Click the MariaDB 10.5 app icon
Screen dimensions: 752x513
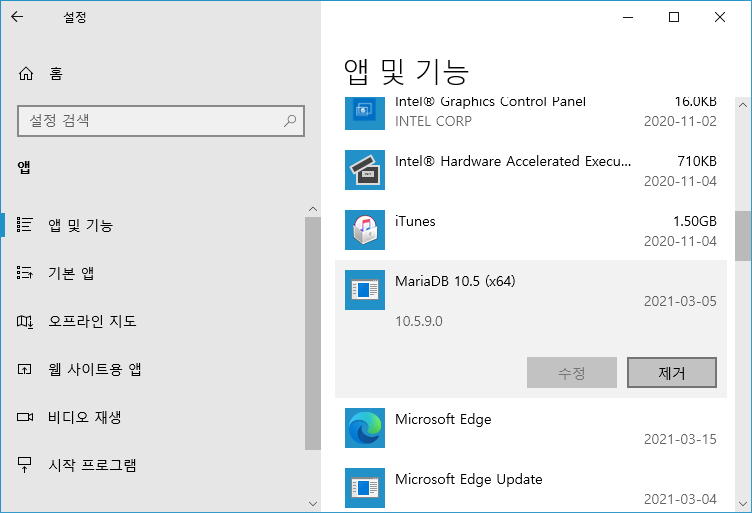click(365, 290)
